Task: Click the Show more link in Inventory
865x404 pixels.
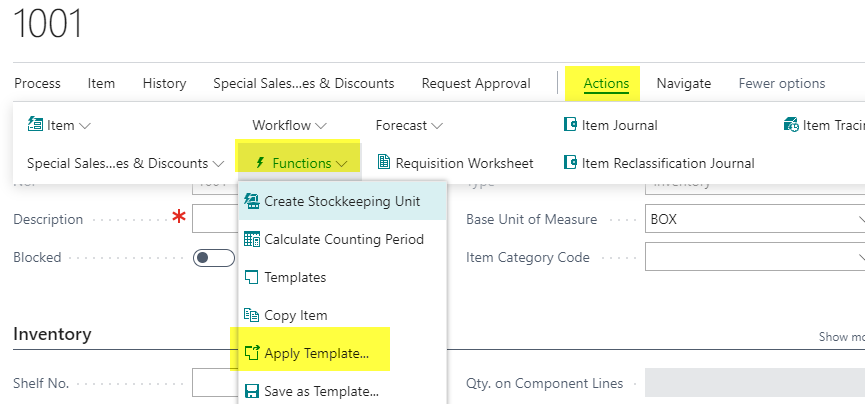Action: click(x=841, y=337)
